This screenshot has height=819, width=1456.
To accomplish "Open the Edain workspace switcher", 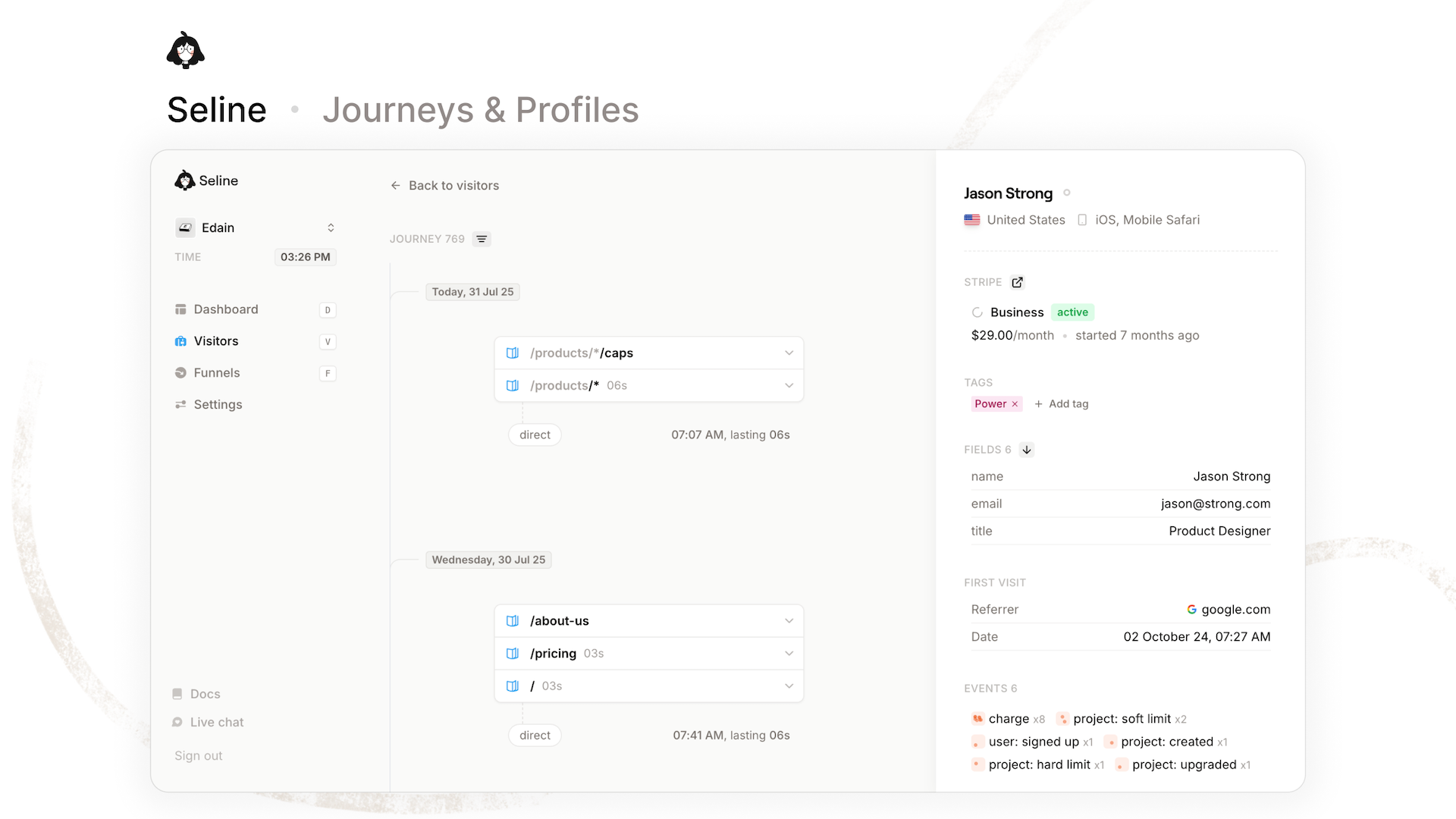I will (255, 227).
